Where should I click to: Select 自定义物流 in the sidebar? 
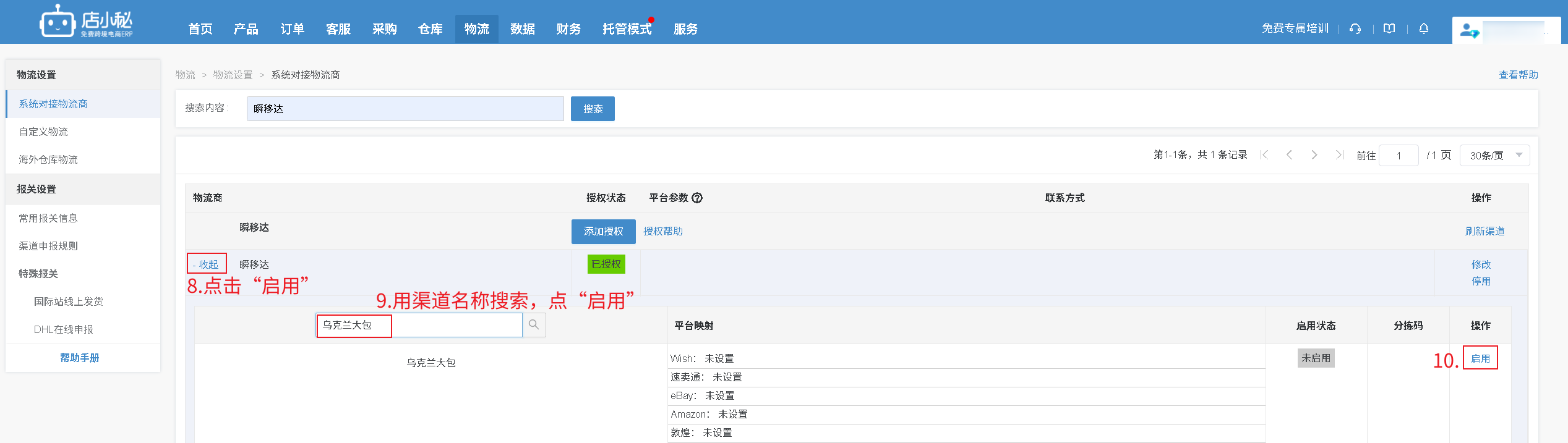(43, 132)
